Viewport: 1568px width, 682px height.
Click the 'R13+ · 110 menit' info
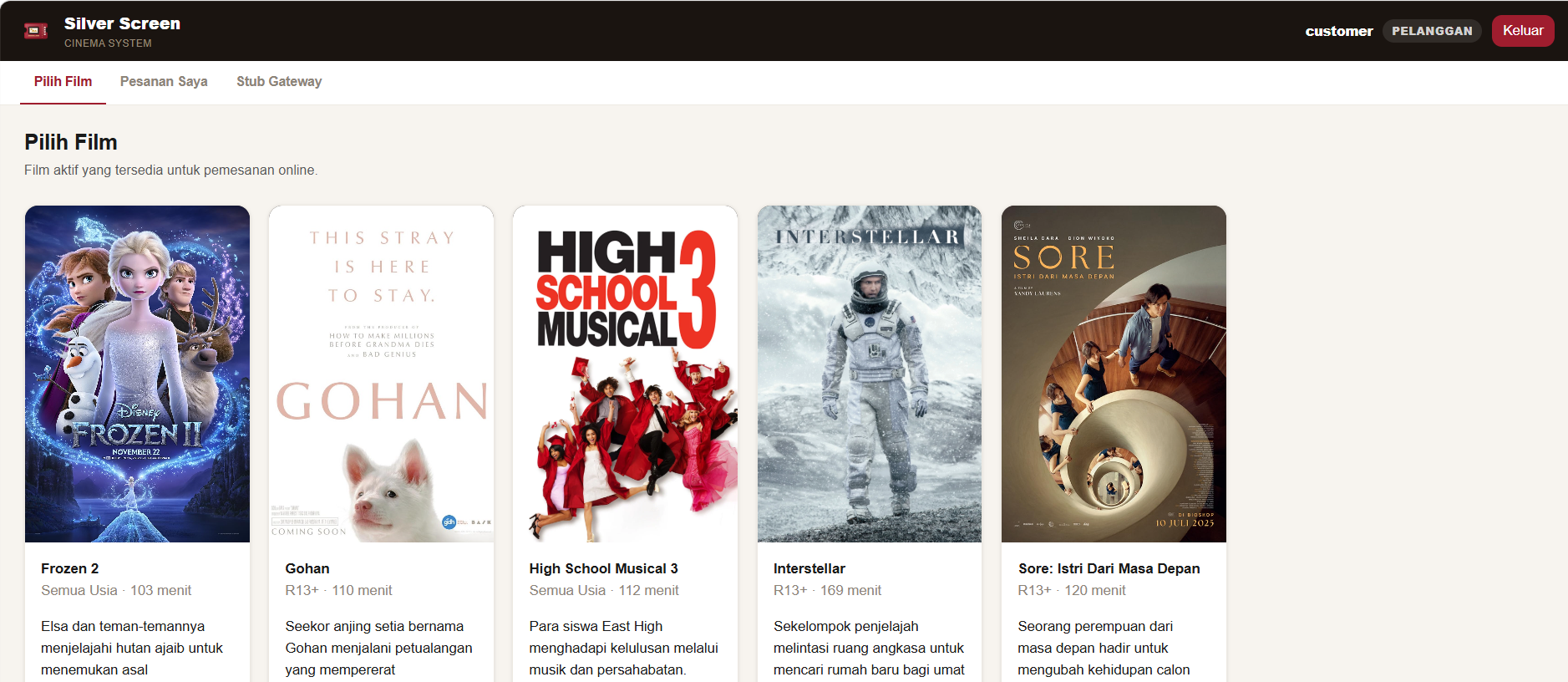click(x=338, y=590)
